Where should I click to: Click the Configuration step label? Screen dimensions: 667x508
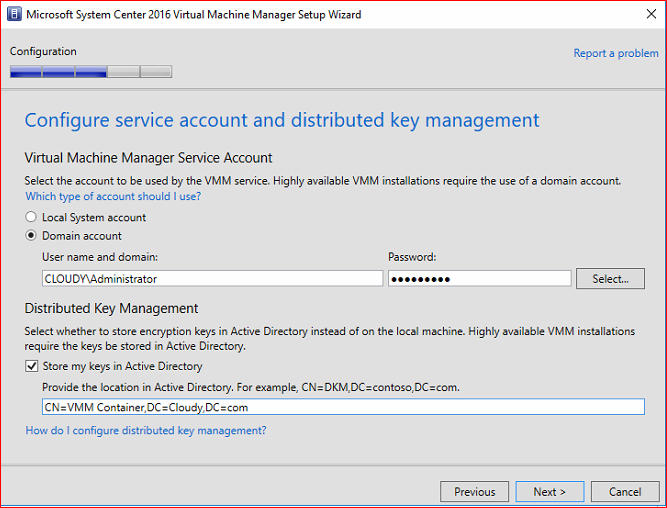pos(43,51)
